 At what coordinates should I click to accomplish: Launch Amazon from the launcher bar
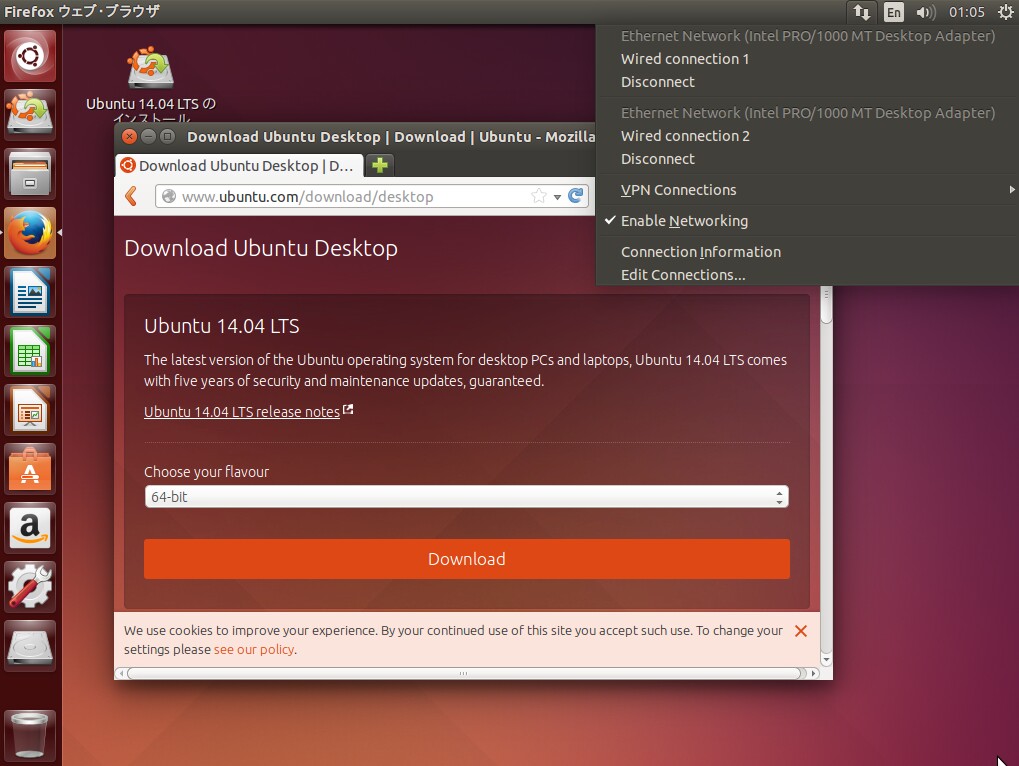[30, 529]
